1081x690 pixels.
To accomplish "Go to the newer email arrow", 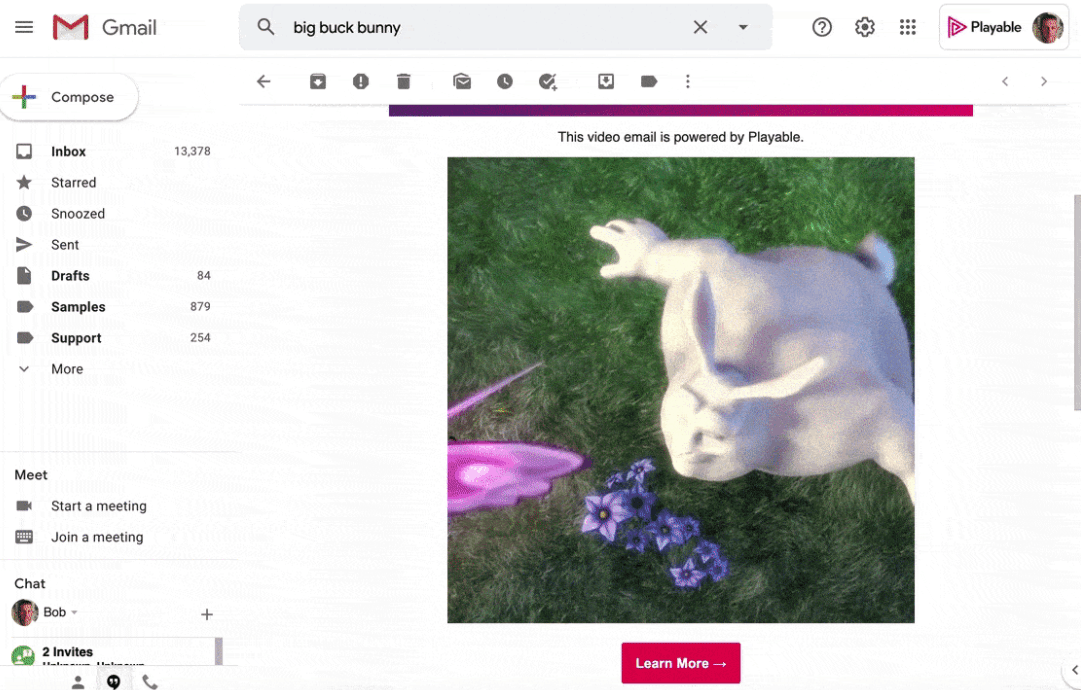I will click(x=1005, y=81).
